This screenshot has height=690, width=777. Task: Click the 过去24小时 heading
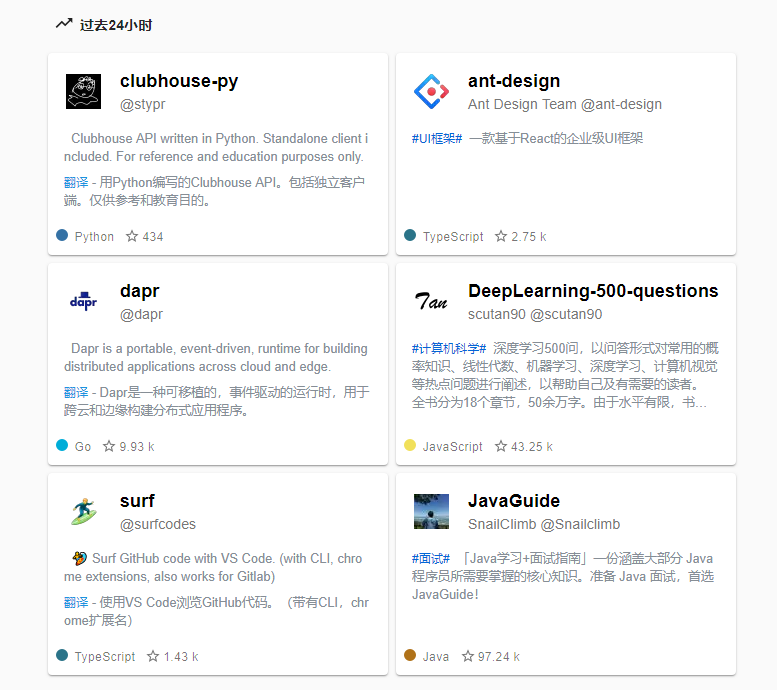pyautogui.click(x=116, y=25)
